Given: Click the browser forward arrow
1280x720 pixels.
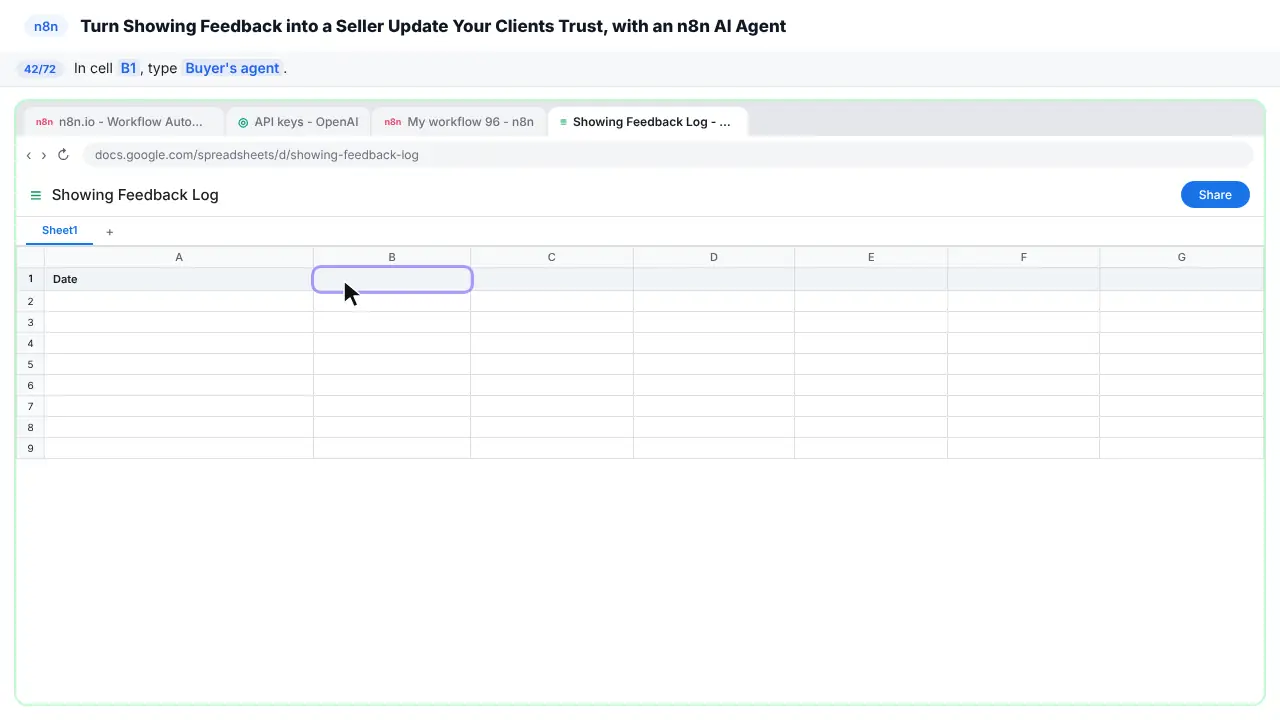Looking at the screenshot, I should click(x=43, y=155).
